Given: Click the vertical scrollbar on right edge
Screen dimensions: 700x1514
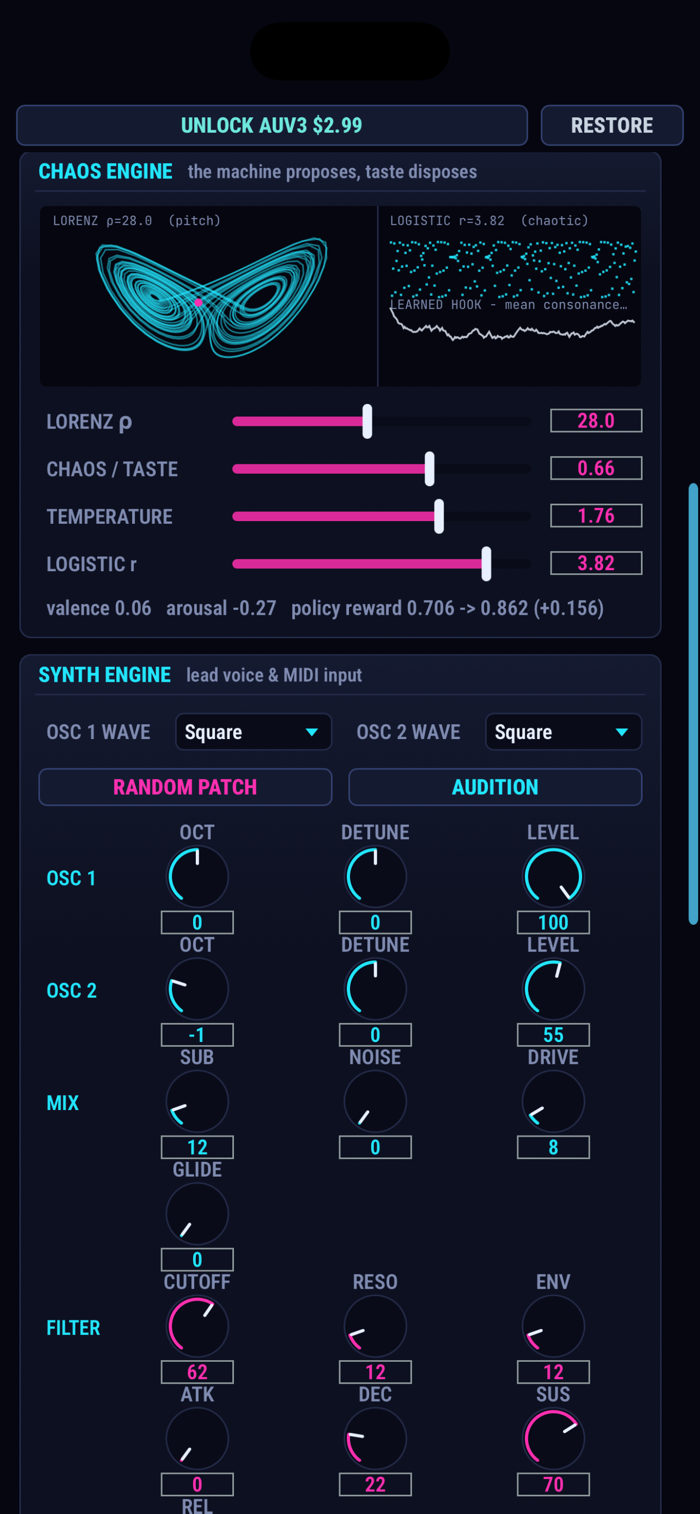Looking at the screenshot, I should [693, 704].
